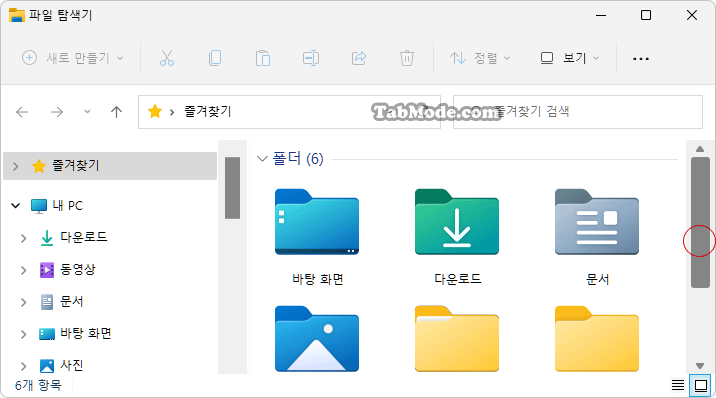Go back with the left arrow

pos(22,112)
